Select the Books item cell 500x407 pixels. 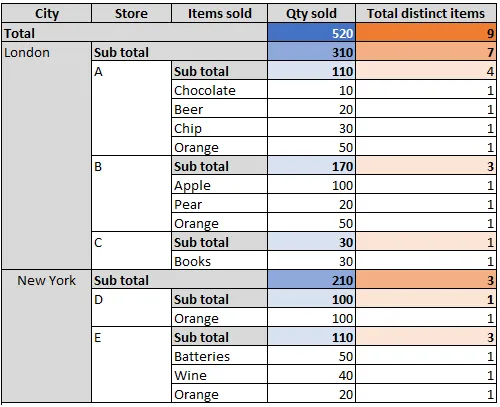coord(220,261)
